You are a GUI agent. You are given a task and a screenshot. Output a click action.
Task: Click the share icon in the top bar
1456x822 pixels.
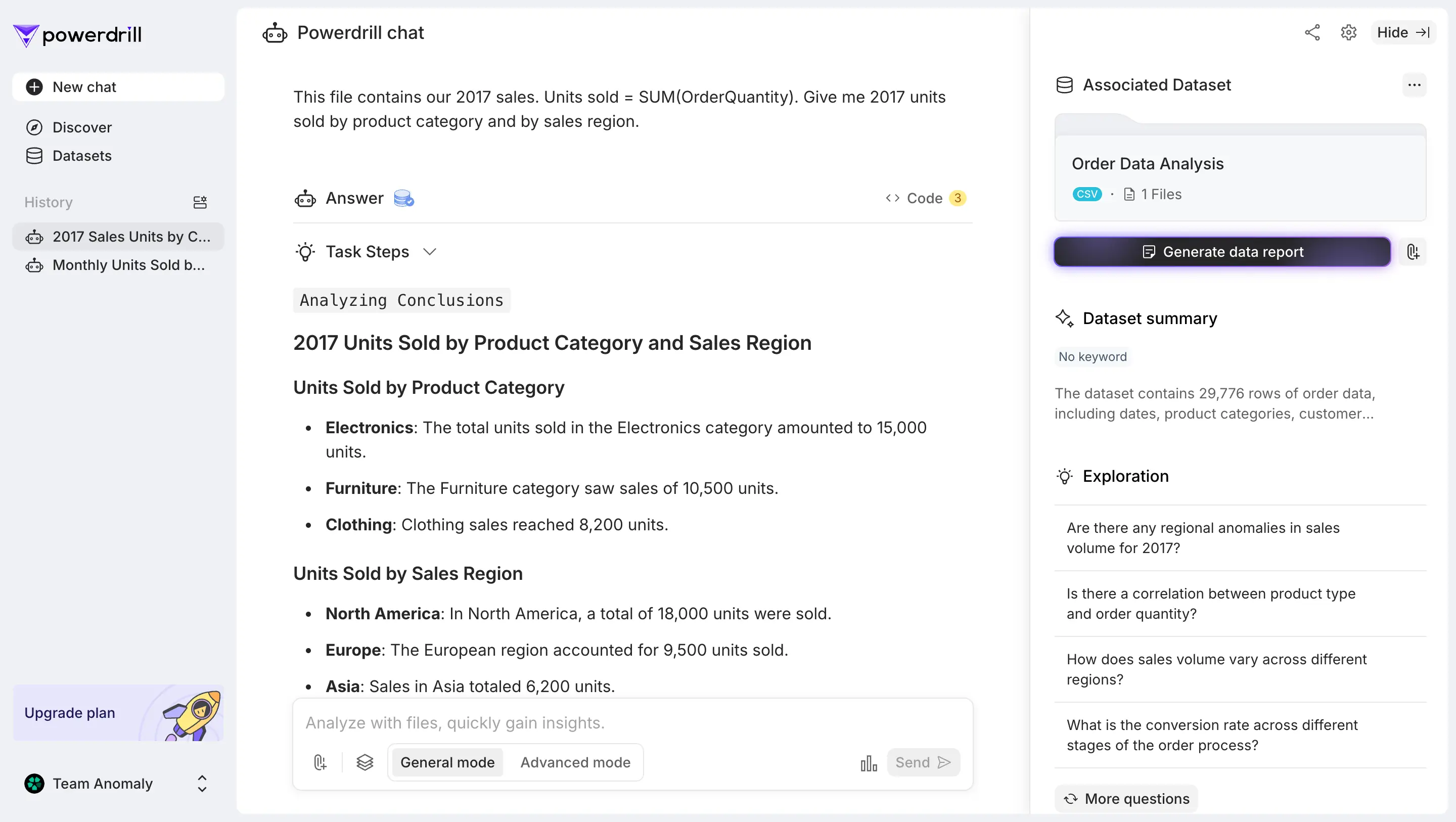click(1312, 33)
